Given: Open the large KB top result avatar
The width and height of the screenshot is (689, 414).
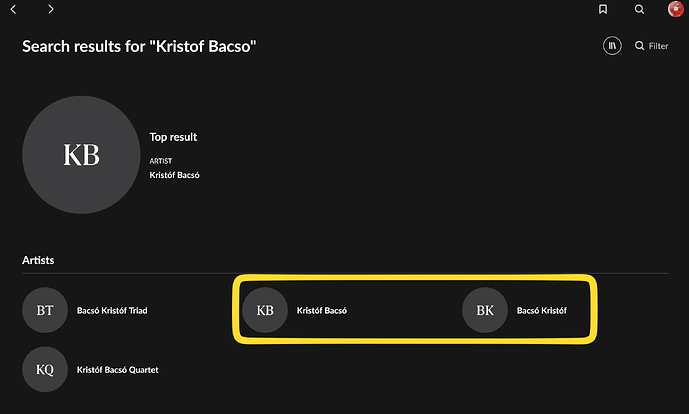Looking at the screenshot, I should (81, 155).
